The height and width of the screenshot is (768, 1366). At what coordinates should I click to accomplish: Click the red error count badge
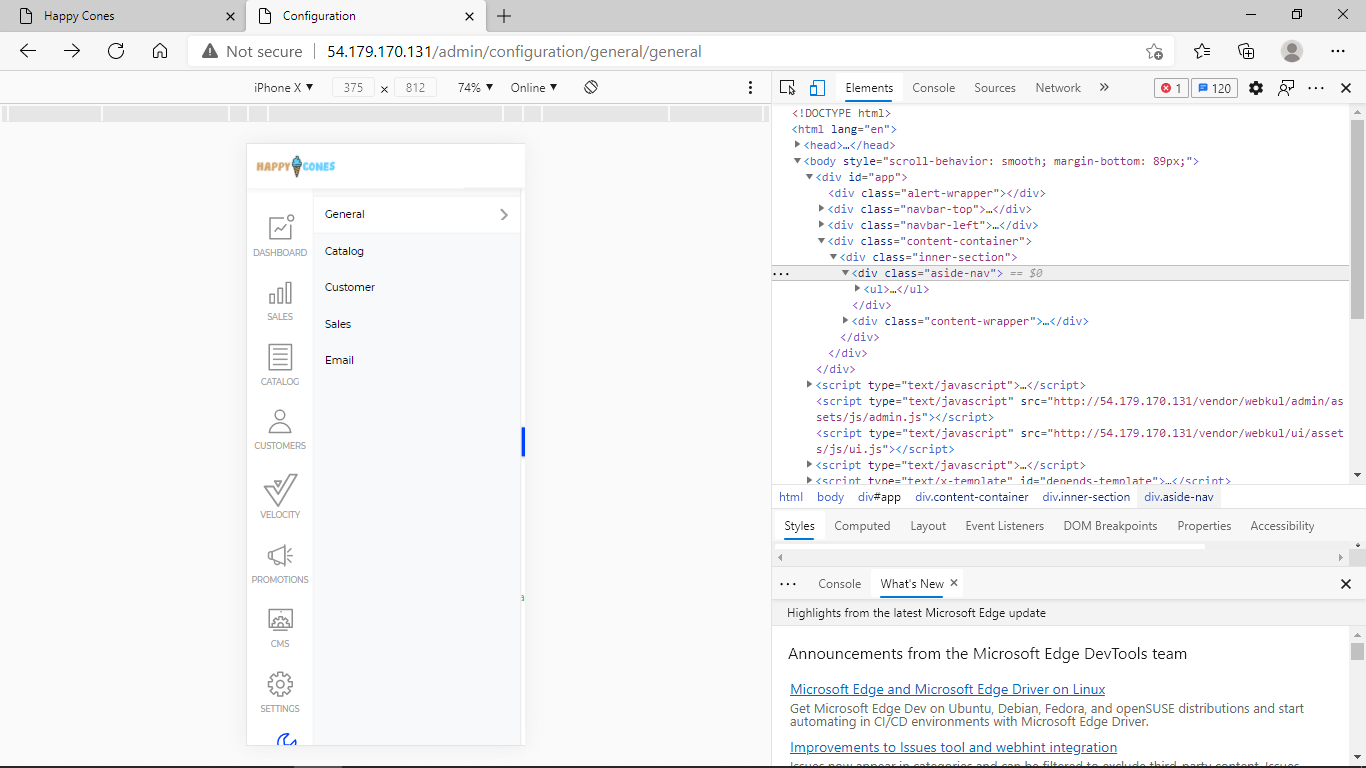point(1171,88)
